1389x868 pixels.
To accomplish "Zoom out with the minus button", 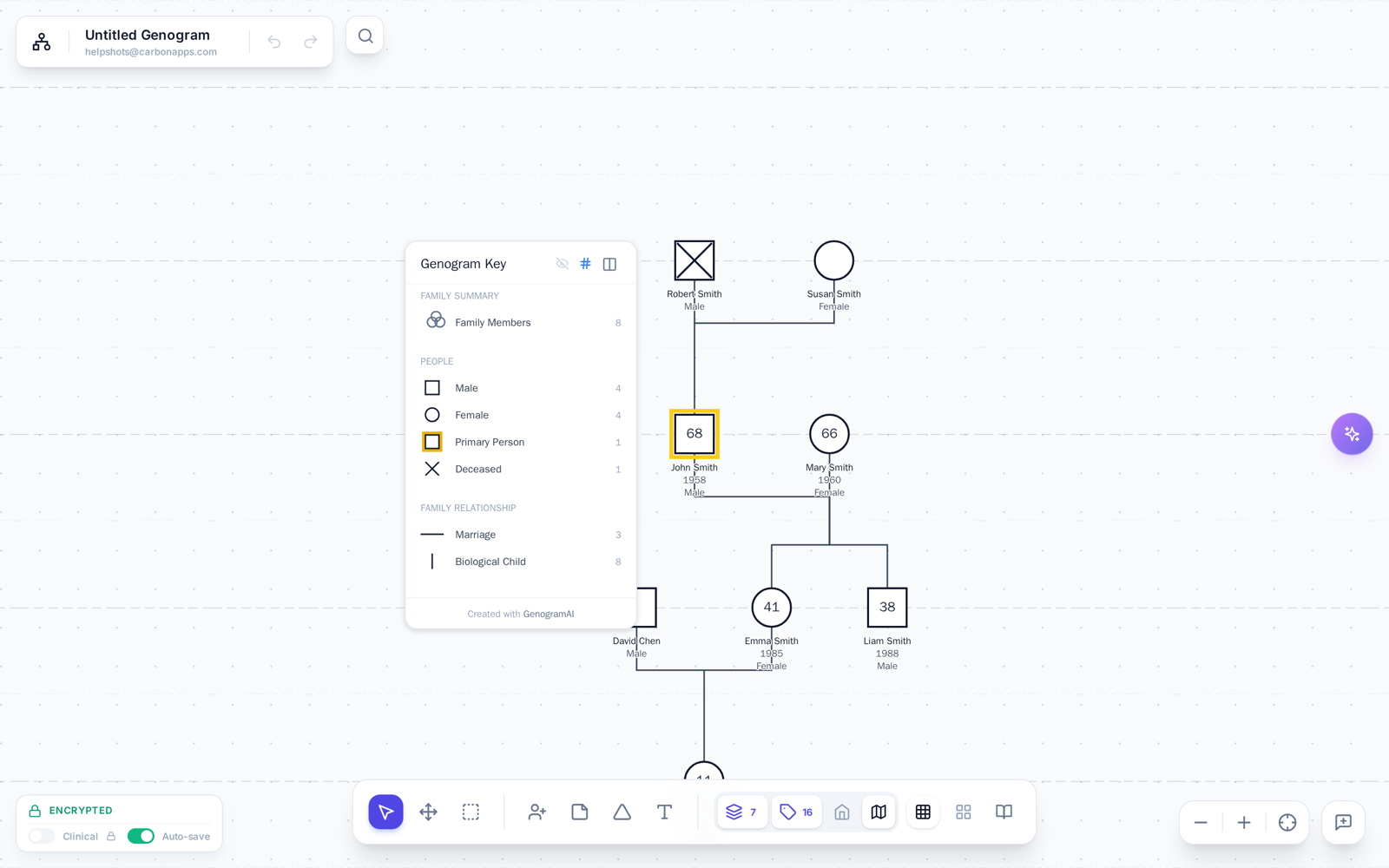I will pyautogui.click(x=1201, y=822).
